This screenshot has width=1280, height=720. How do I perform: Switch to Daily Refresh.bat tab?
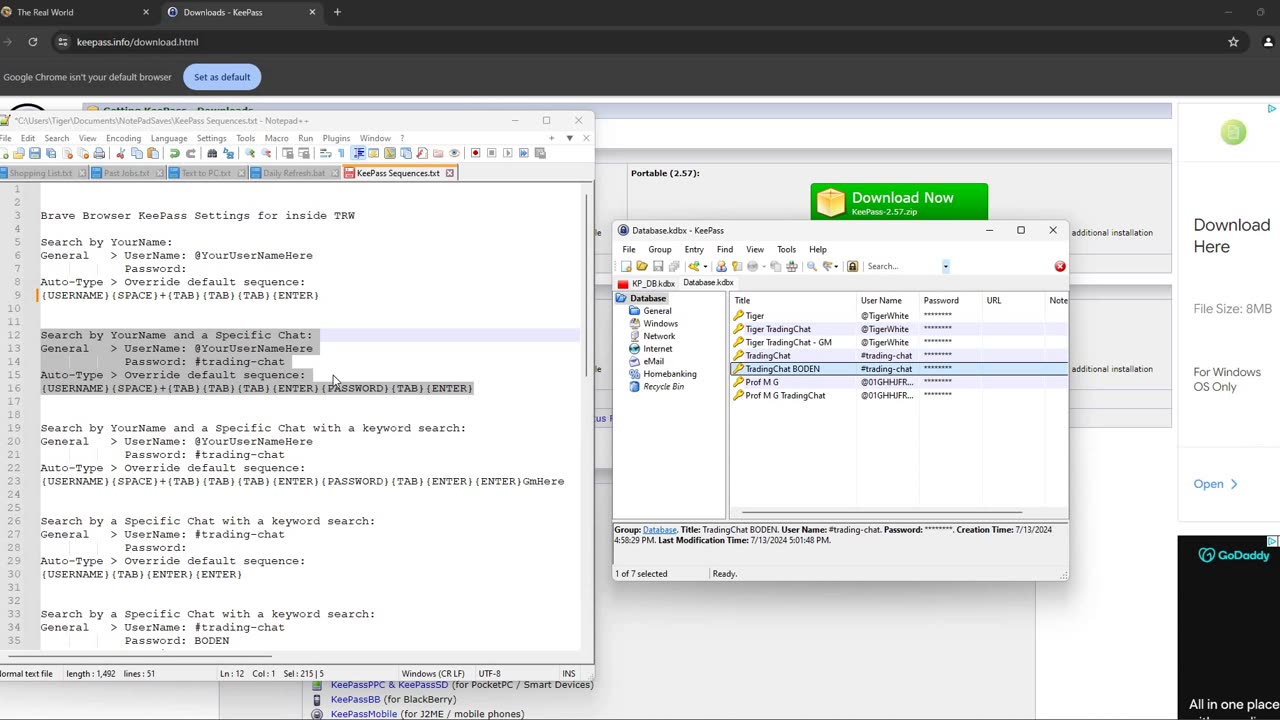pos(293,173)
